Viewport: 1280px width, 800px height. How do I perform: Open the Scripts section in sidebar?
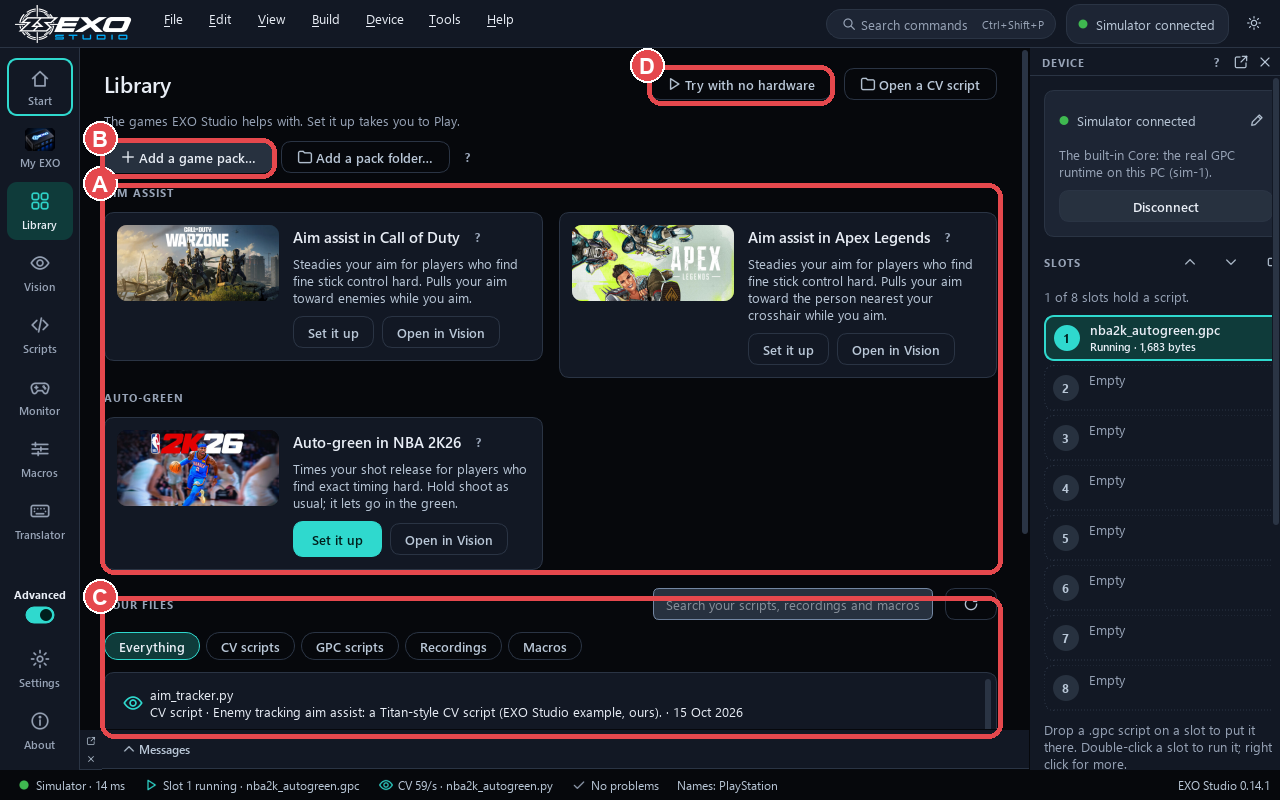(40, 335)
